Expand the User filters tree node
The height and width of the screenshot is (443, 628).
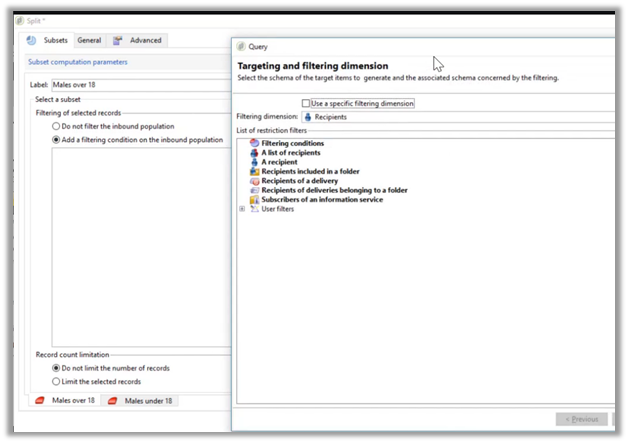click(x=241, y=209)
